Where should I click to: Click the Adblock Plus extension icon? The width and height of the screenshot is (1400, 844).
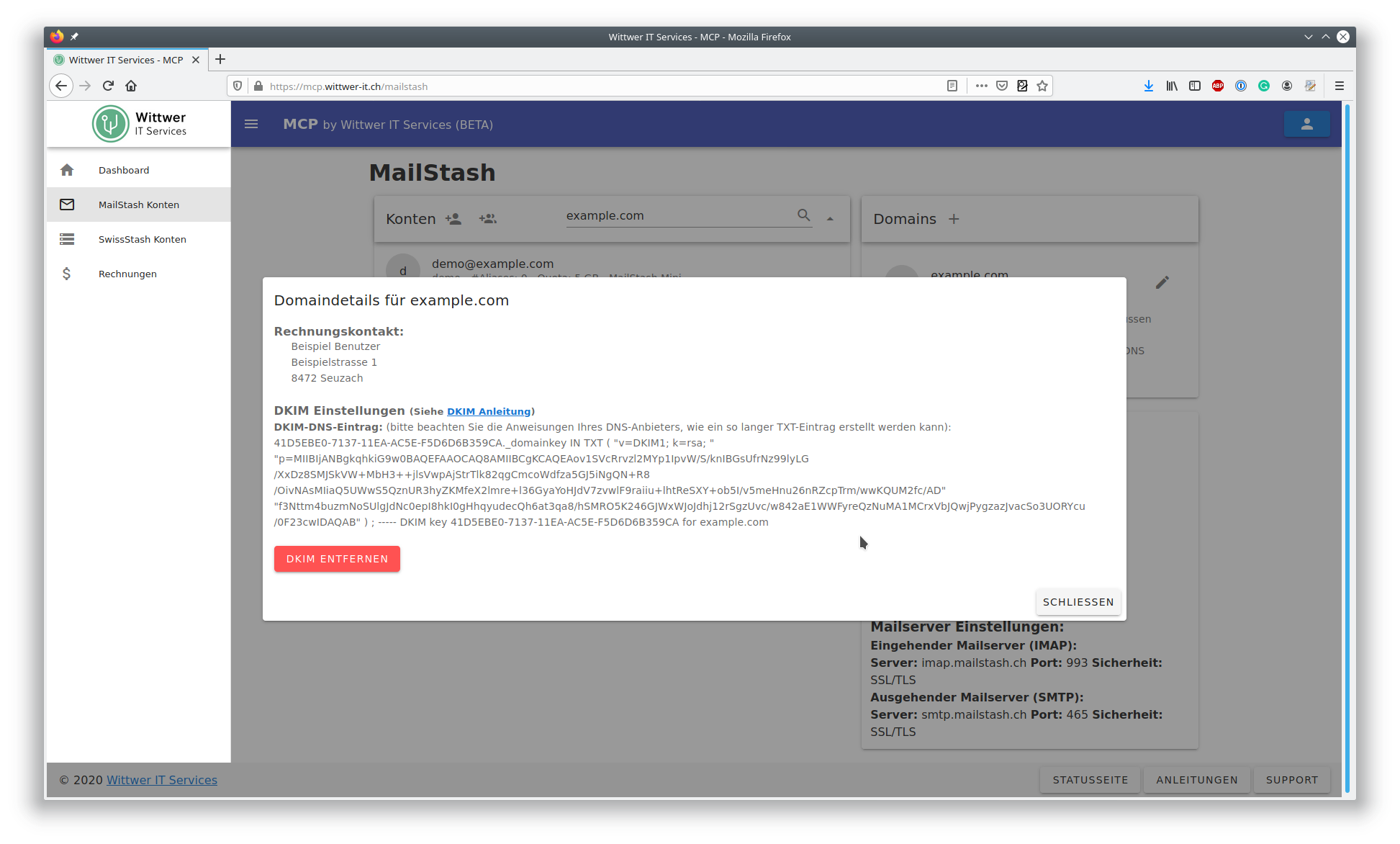click(x=1218, y=86)
